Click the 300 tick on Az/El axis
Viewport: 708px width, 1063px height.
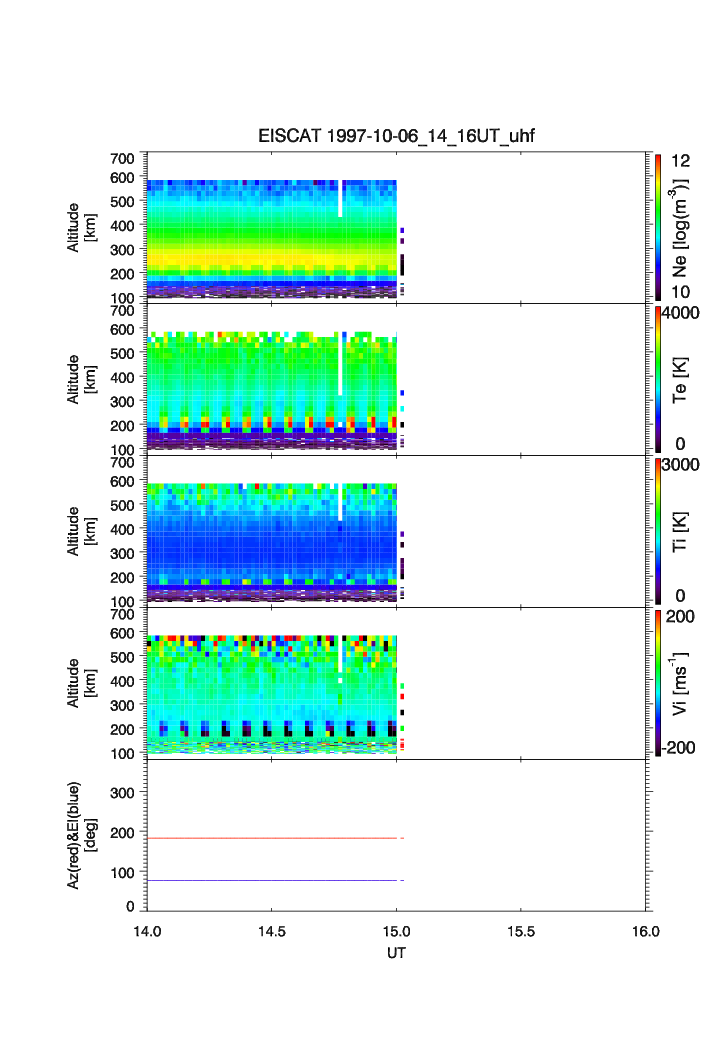[122, 793]
